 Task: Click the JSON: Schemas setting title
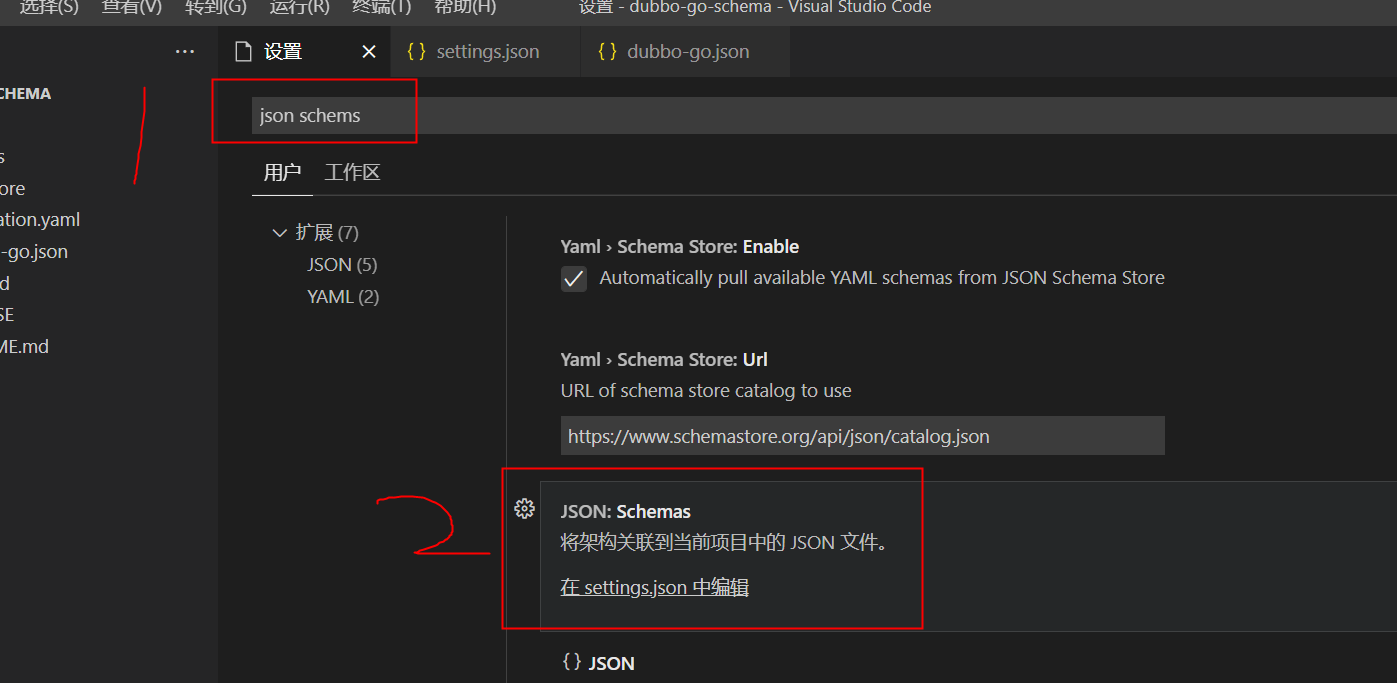(x=626, y=511)
